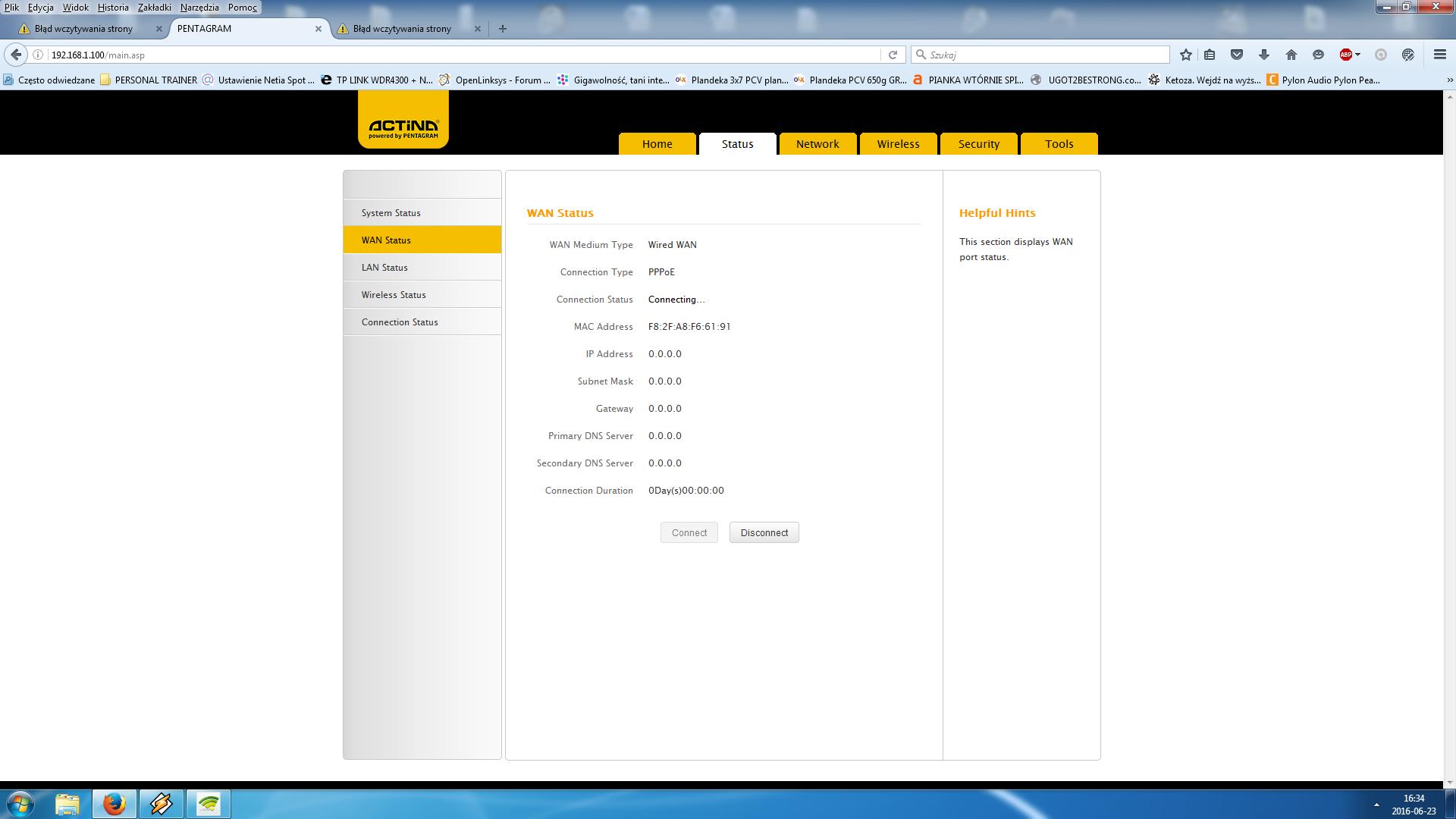
Task: Open the Pocket save icon
Action: (x=1237, y=55)
